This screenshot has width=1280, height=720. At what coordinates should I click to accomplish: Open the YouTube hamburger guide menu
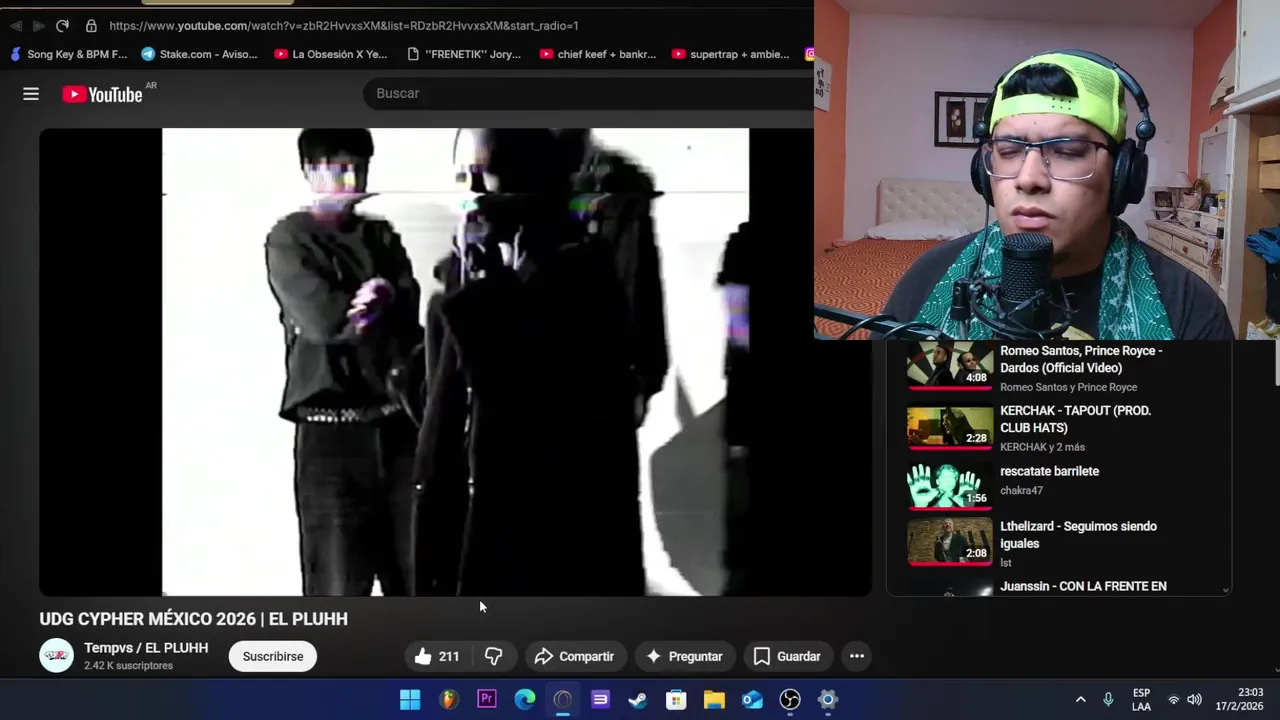coord(31,94)
